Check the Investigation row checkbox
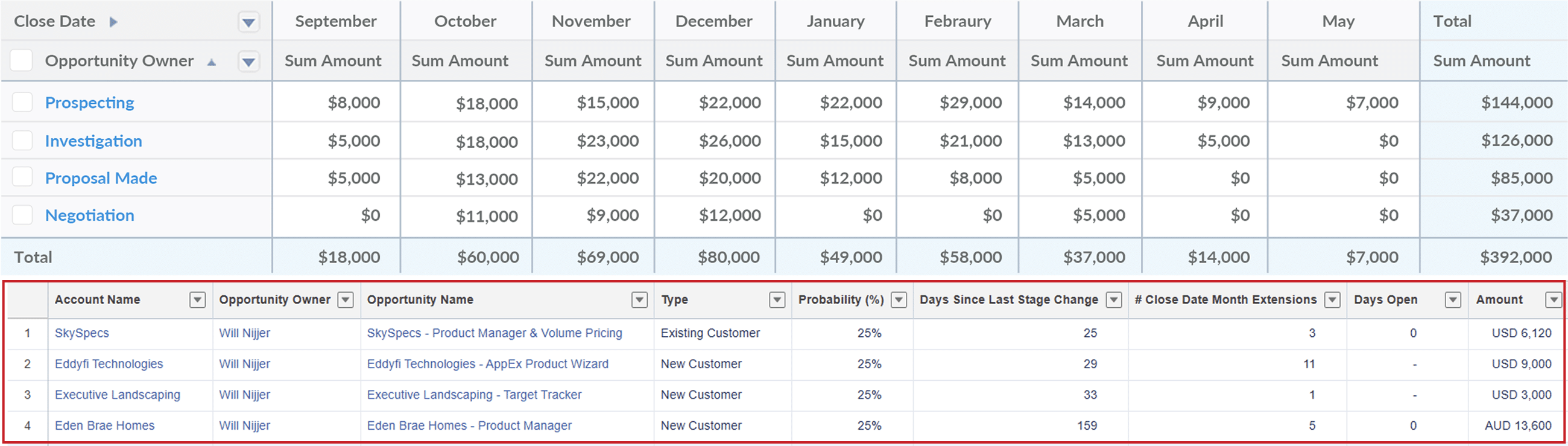The height and width of the screenshot is (446, 1568). tap(22, 140)
